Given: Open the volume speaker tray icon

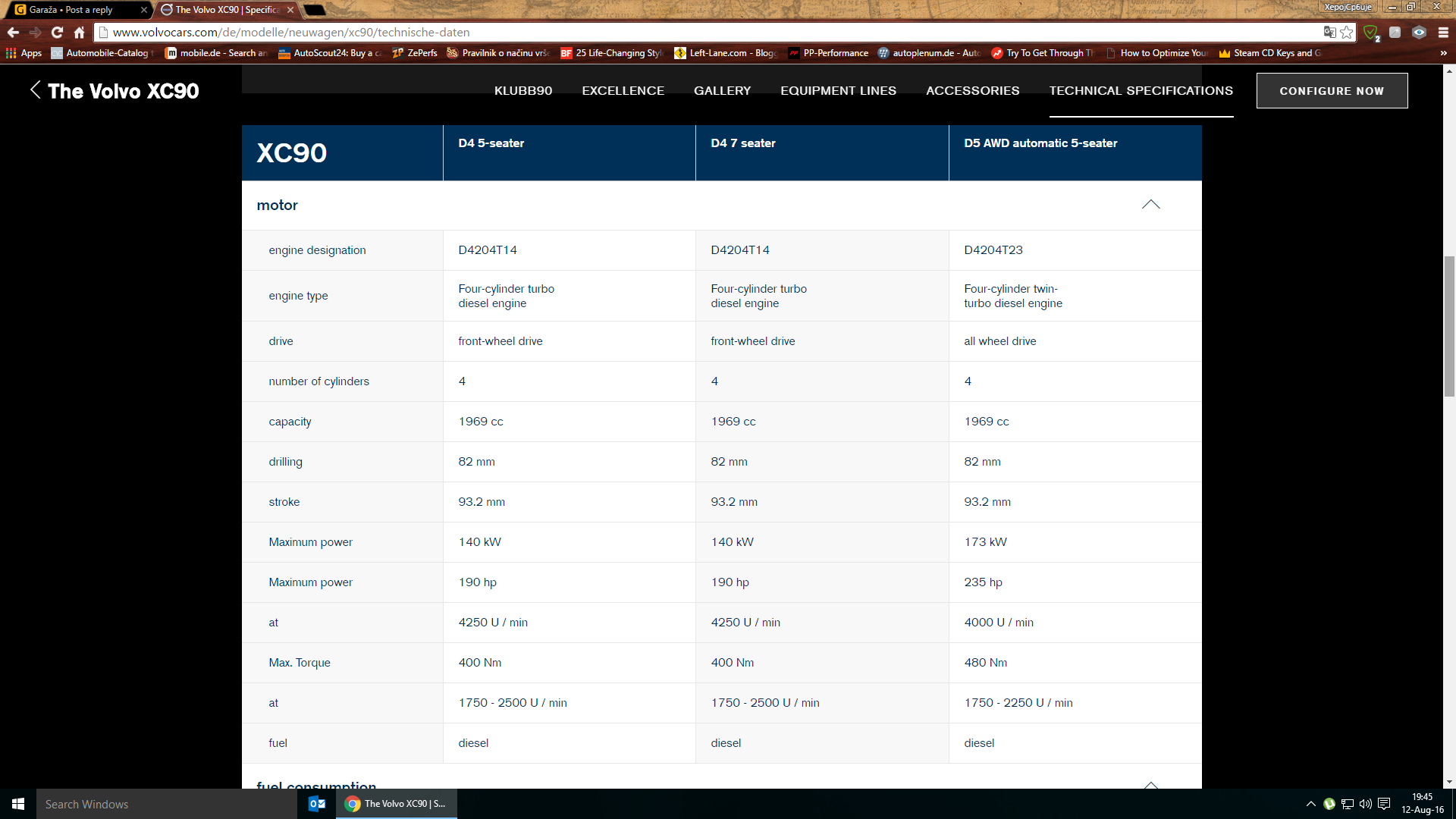Looking at the screenshot, I should coord(1365,804).
